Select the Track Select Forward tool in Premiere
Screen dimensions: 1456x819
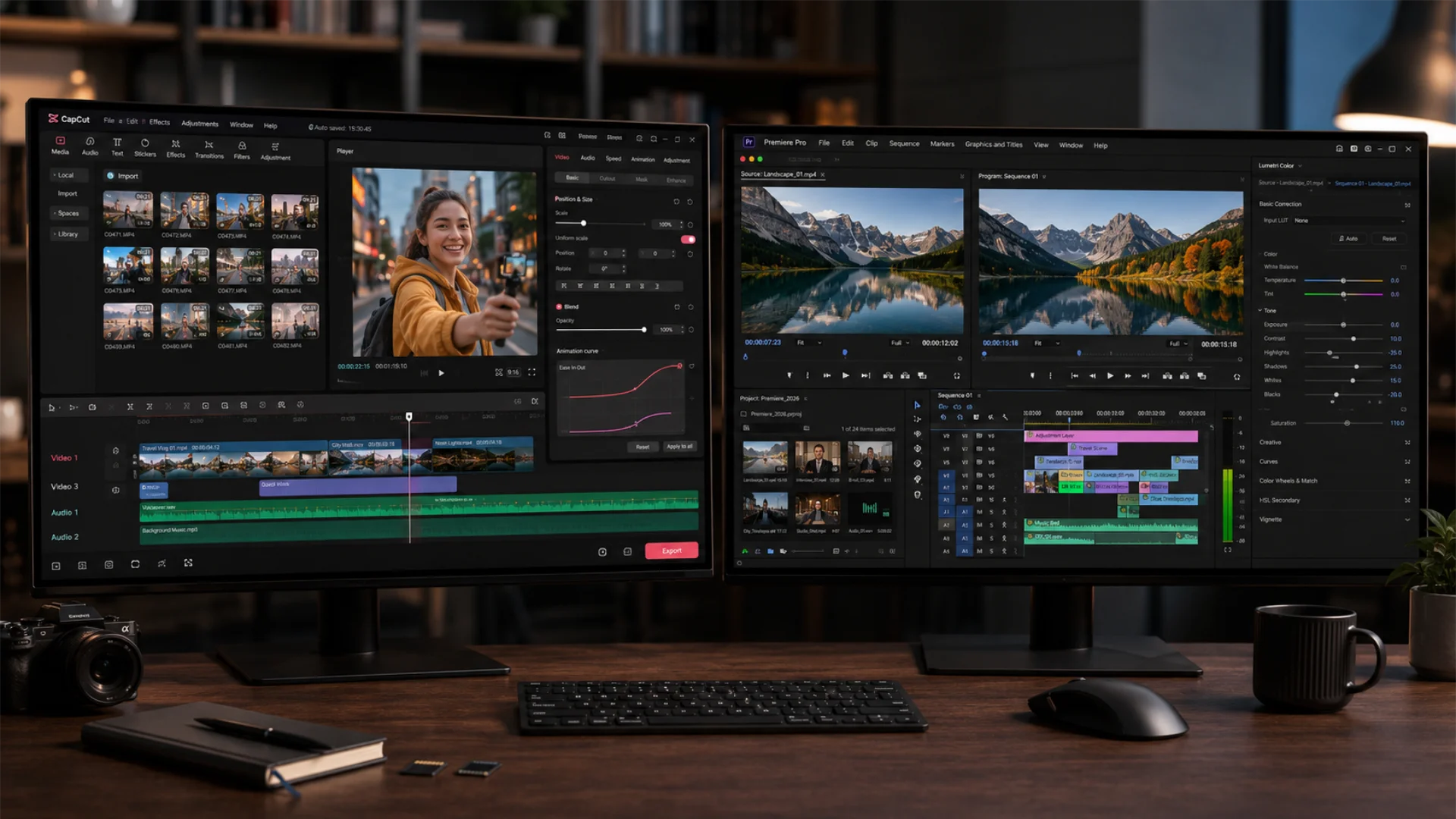point(917,419)
